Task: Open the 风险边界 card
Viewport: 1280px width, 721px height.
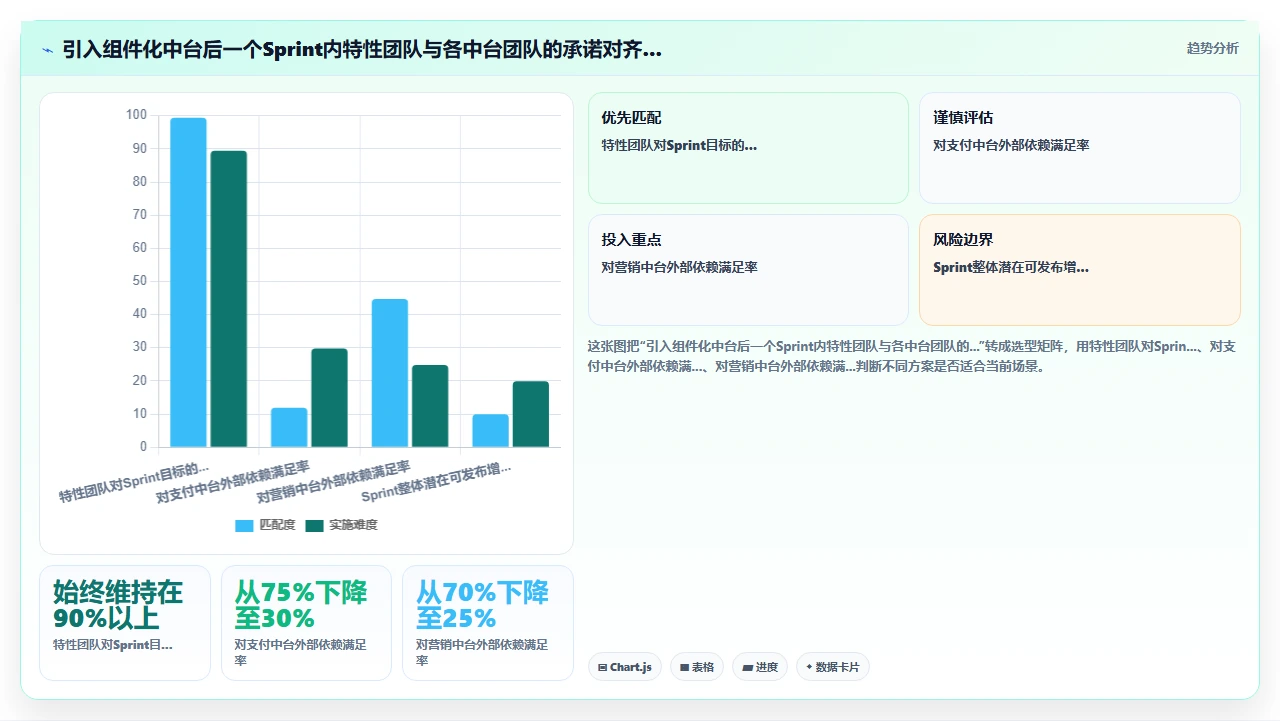Action: (1079, 270)
